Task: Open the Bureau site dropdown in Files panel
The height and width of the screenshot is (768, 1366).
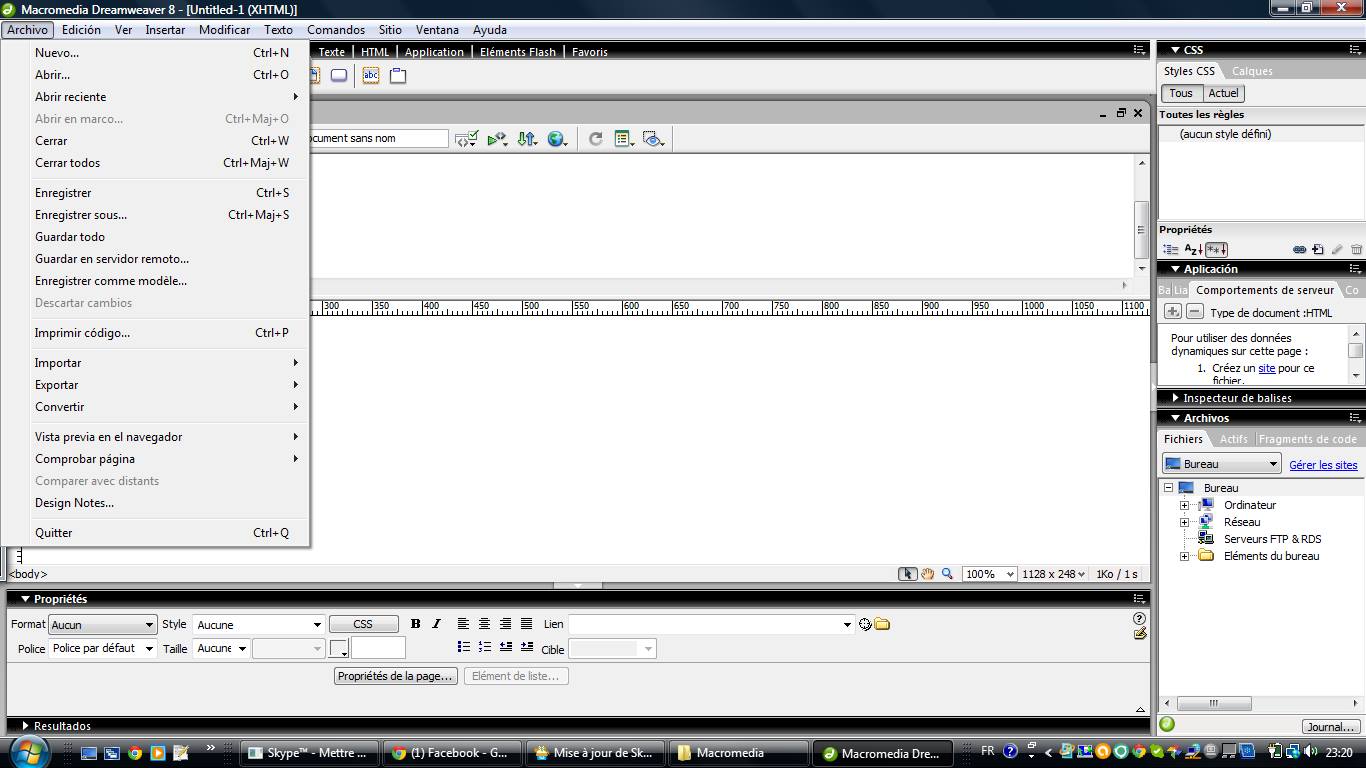Action: click(1222, 464)
